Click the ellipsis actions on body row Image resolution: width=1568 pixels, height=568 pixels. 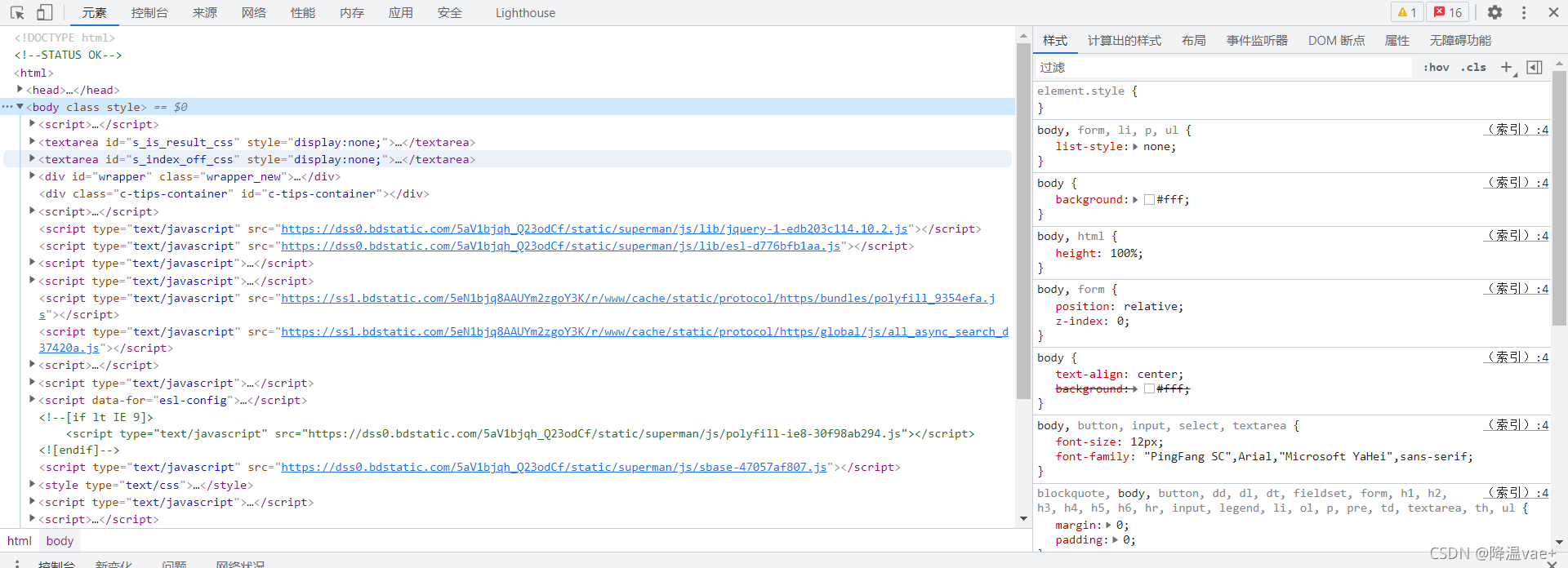pos(7,107)
